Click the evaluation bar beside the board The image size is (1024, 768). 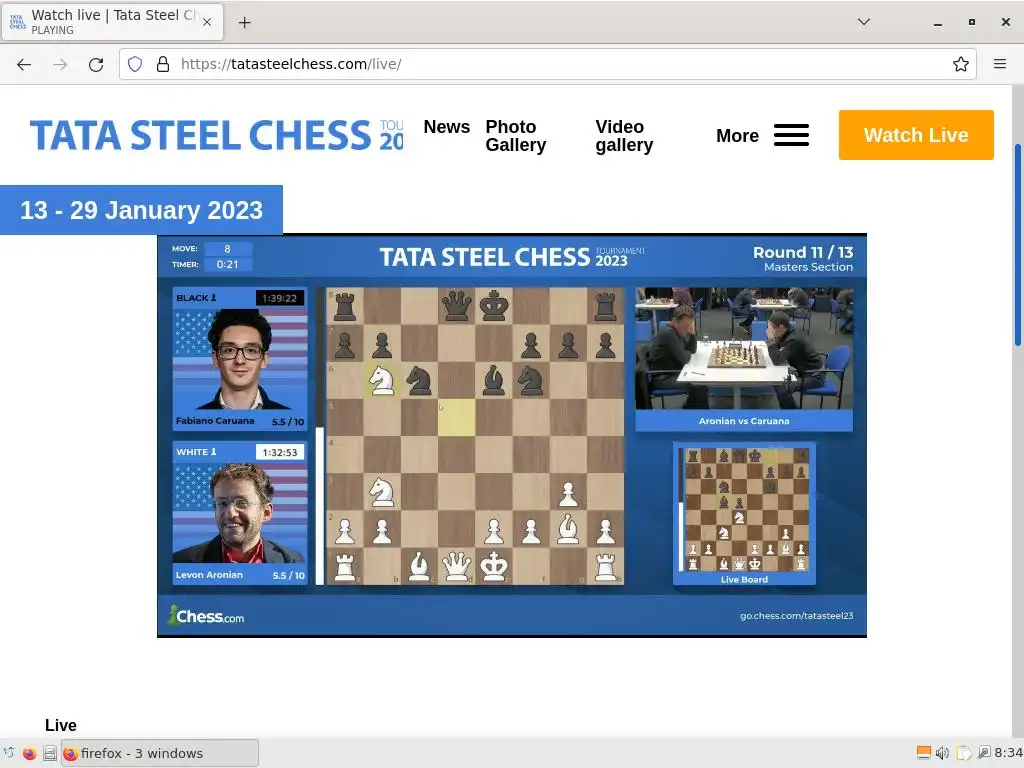(319, 436)
